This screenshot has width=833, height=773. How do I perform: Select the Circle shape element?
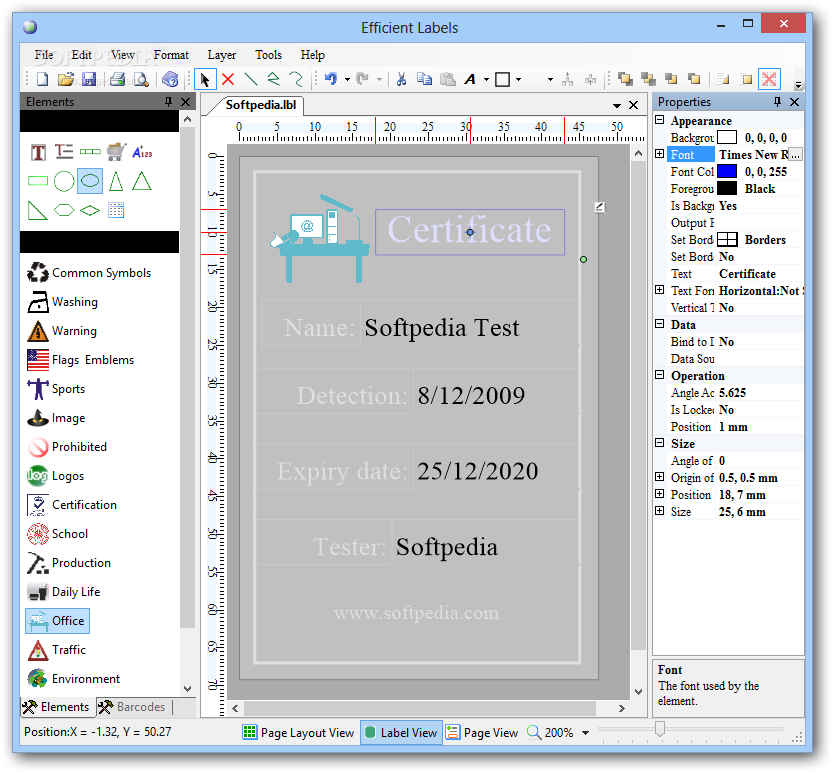click(x=64, y=181)
